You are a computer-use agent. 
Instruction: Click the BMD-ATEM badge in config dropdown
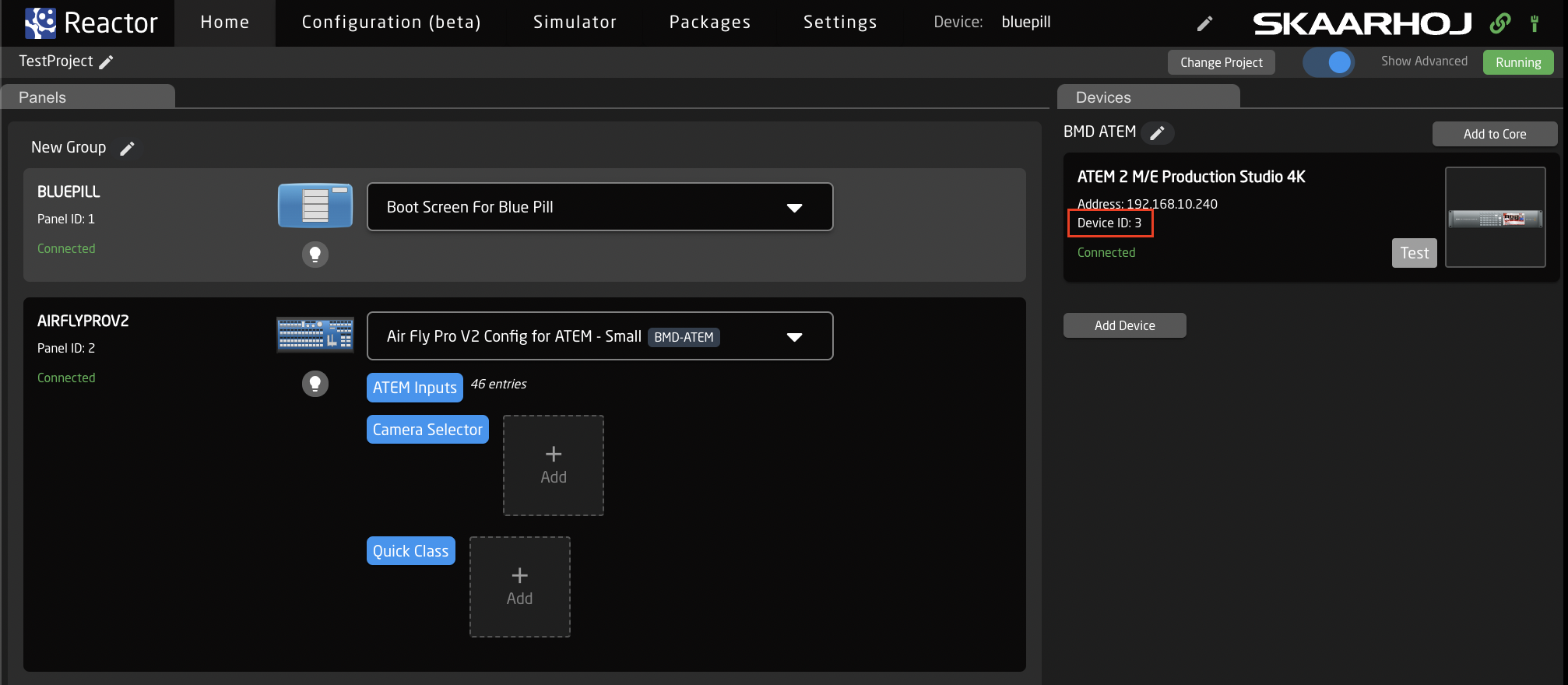point(684,337)
